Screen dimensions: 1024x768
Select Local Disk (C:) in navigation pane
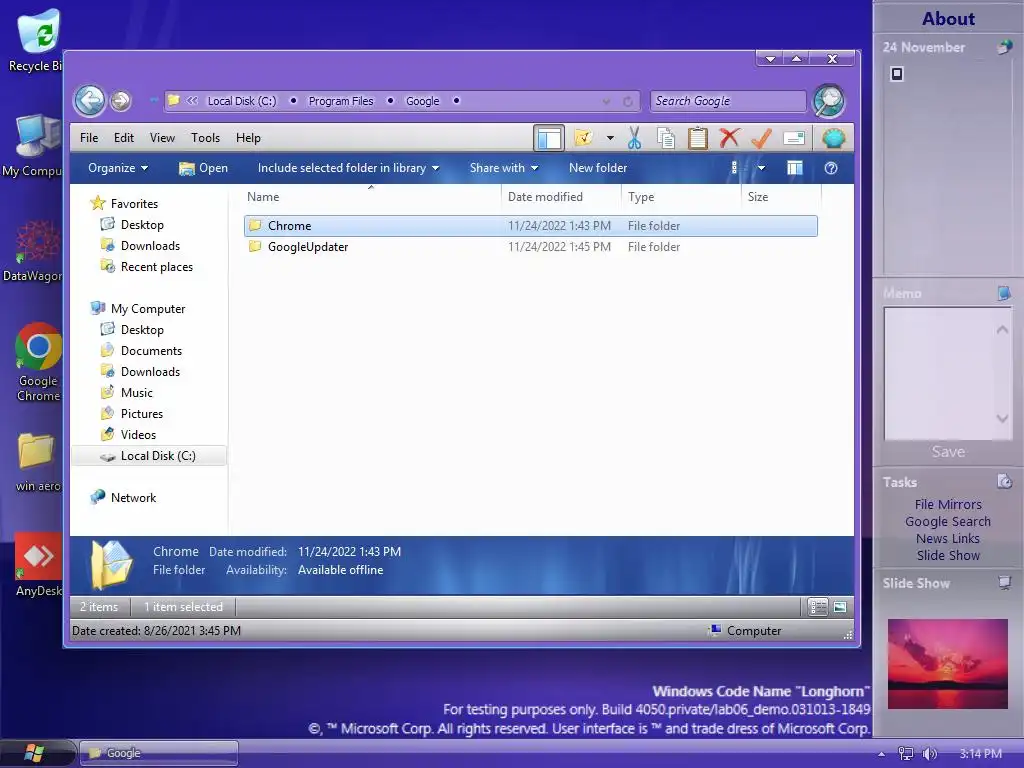(148, 456)
